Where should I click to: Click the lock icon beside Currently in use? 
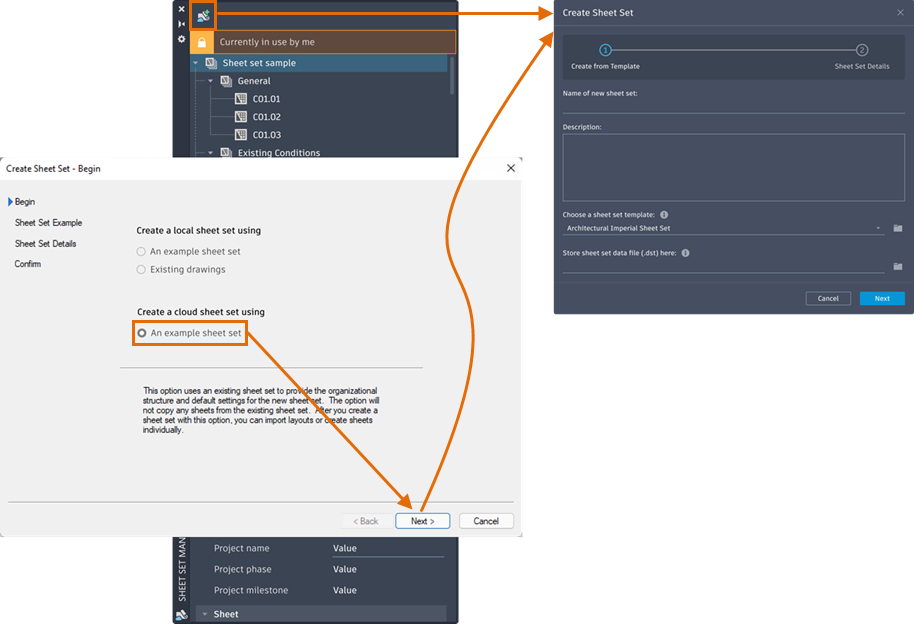(x=200, y=41)
